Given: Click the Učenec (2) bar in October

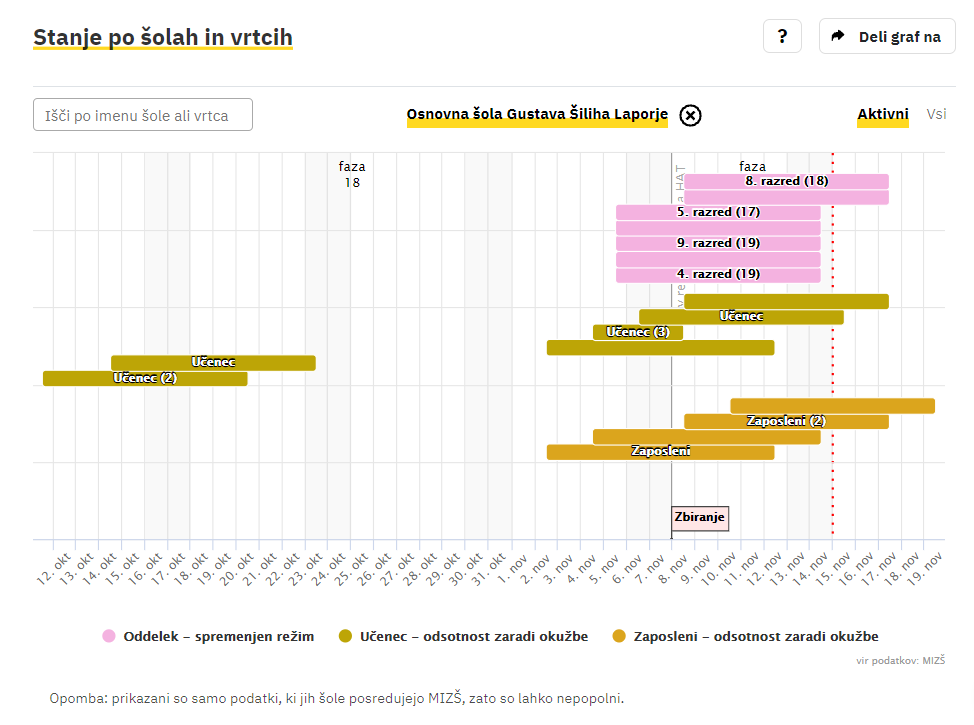Looking at the screenshot, I should pyautogui.click(x=144, y=378).
